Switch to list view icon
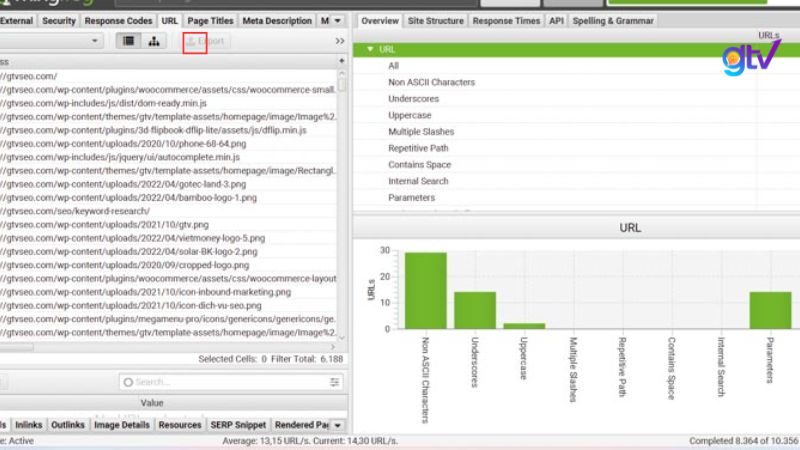800x450 pixels. pos(128,41)
